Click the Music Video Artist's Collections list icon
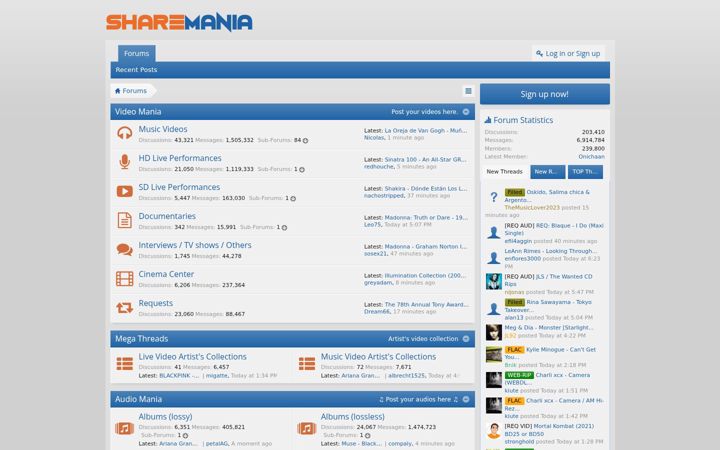720x450 pixels. tap(307, 364)
